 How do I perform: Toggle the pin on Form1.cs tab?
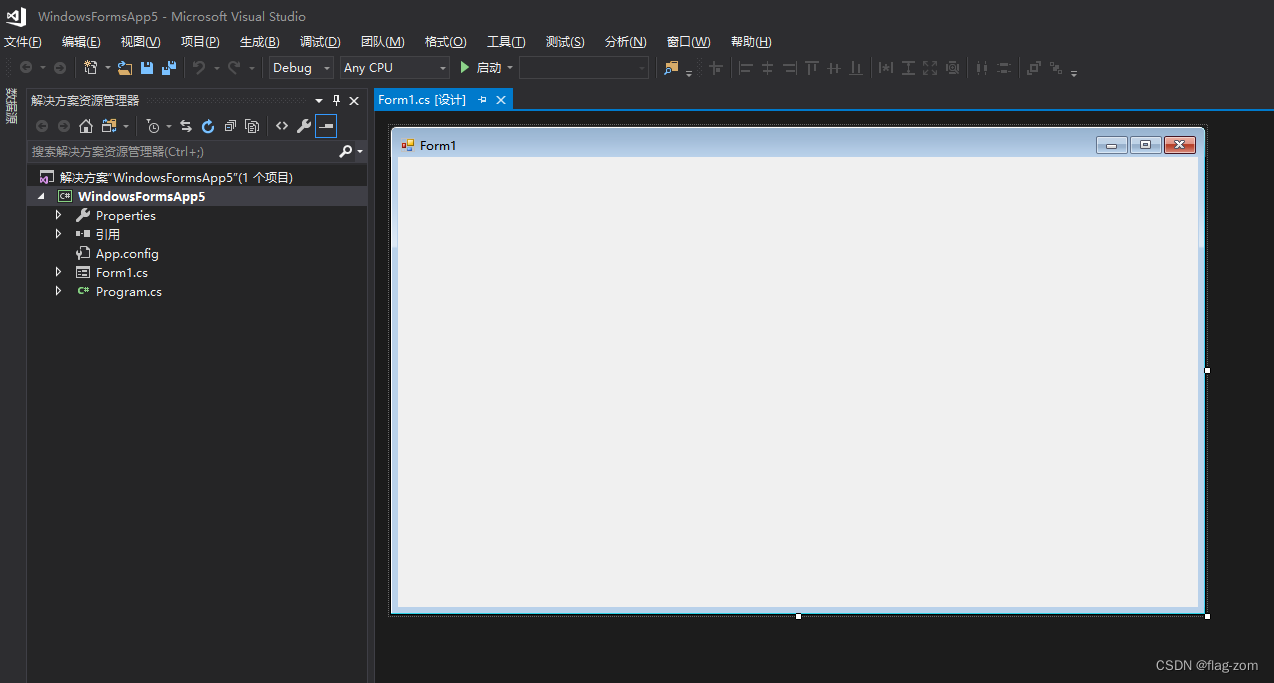tap(482, 100)
